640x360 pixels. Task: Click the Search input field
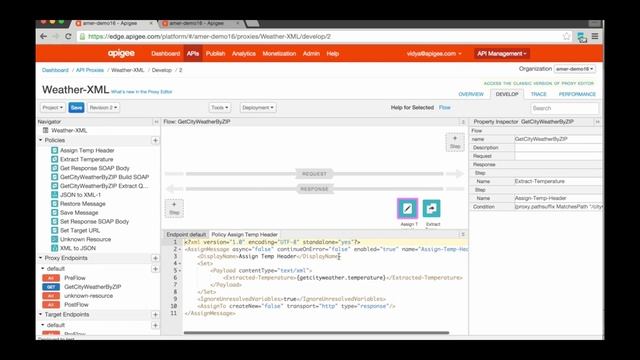(564, 108)
